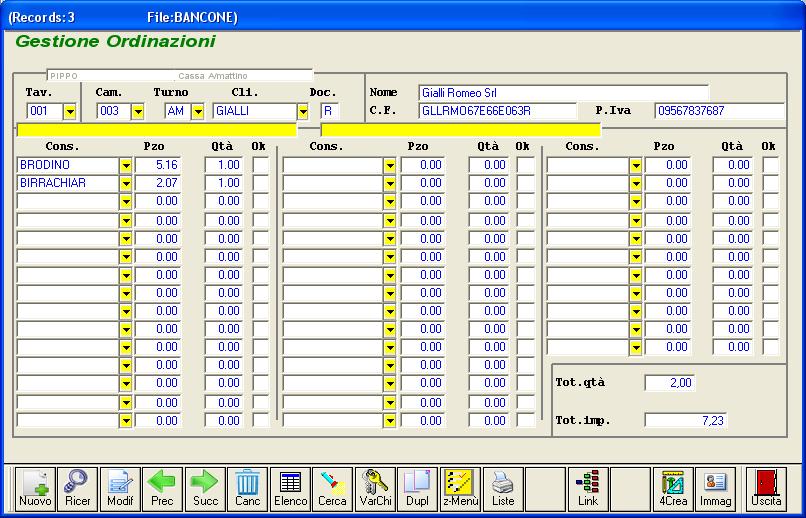Click the Turno label

tap(171, 92)
